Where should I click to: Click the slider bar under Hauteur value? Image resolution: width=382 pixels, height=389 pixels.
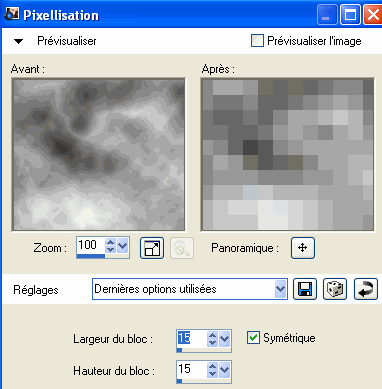pyautogui.click(x=204, y=381)
